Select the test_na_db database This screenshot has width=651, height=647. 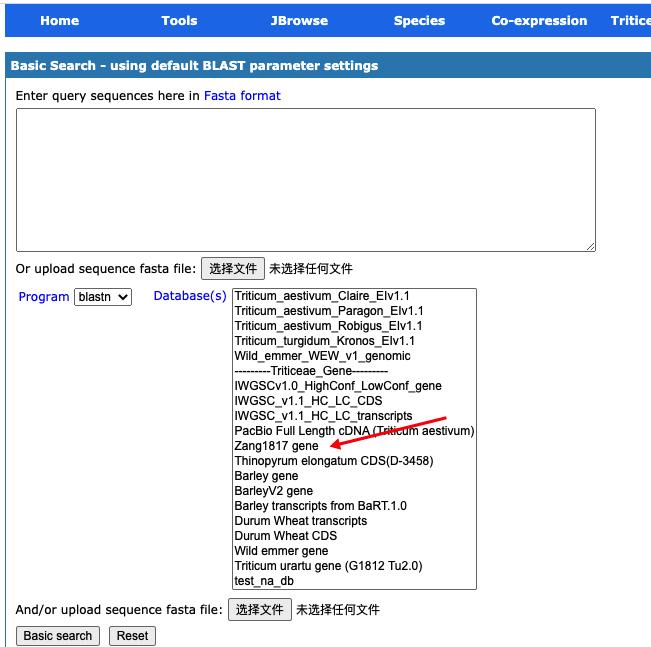click(x=354, y=581)
